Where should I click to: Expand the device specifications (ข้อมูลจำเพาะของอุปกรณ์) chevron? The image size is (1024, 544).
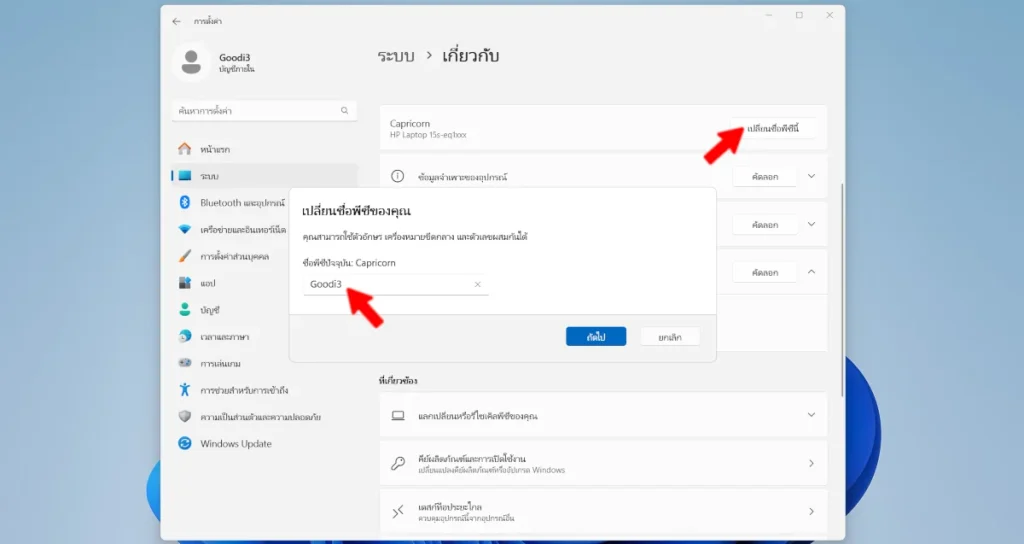click(x=811, y=177)
